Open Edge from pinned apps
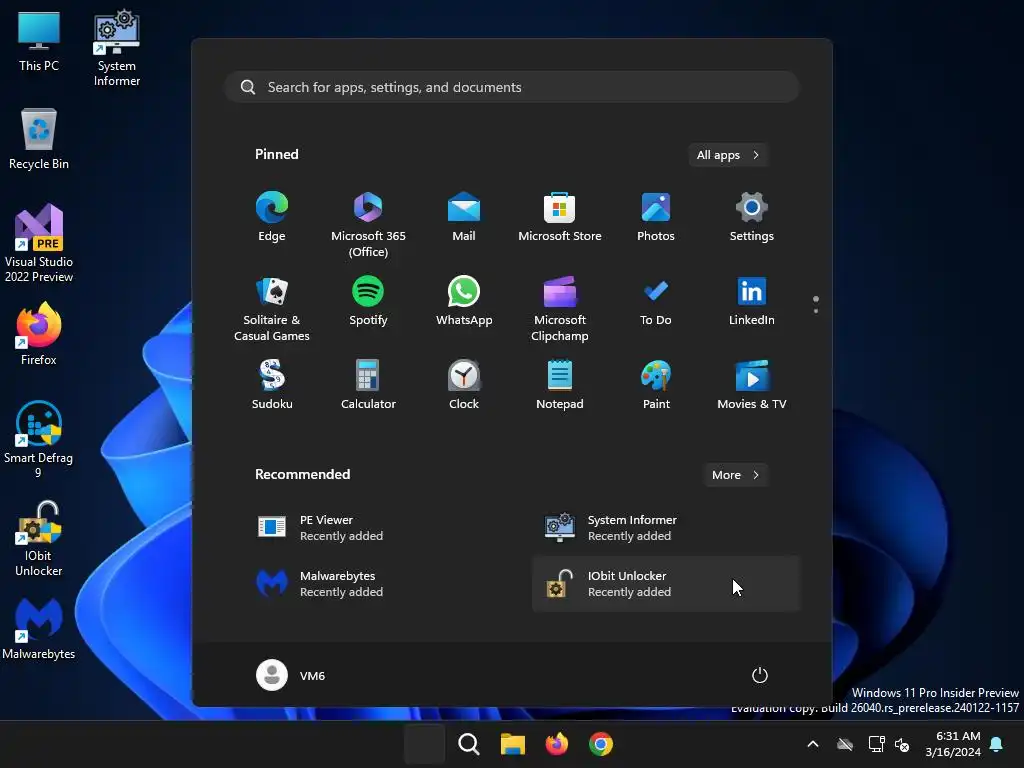This screenshot has height=768, width=1024. tap(272, 218)
